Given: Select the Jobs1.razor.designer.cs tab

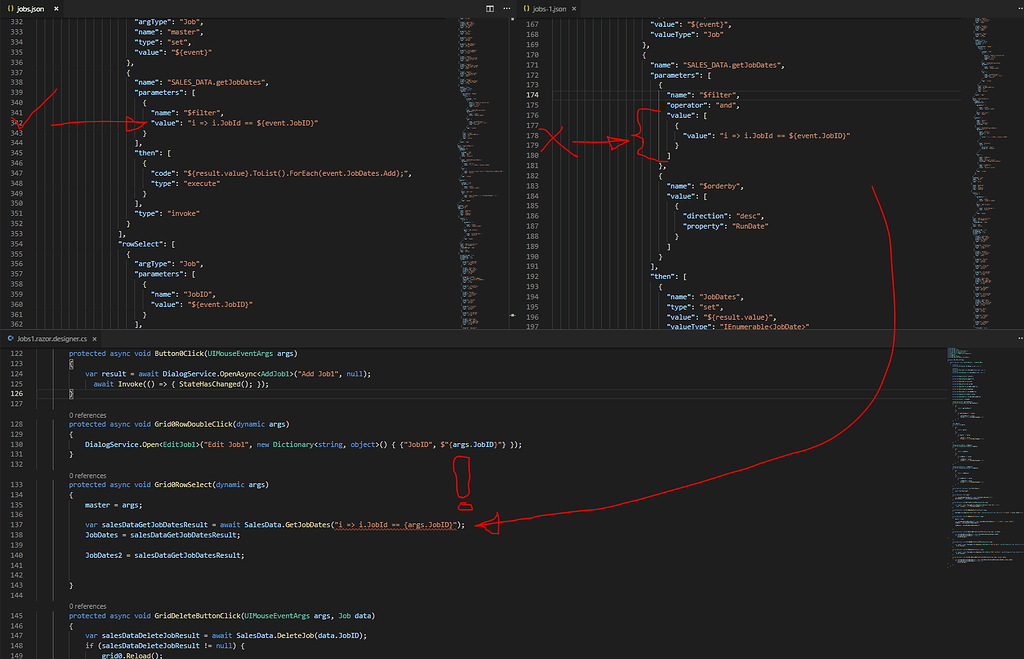Looking at the screenshot, I should (52, 339).
